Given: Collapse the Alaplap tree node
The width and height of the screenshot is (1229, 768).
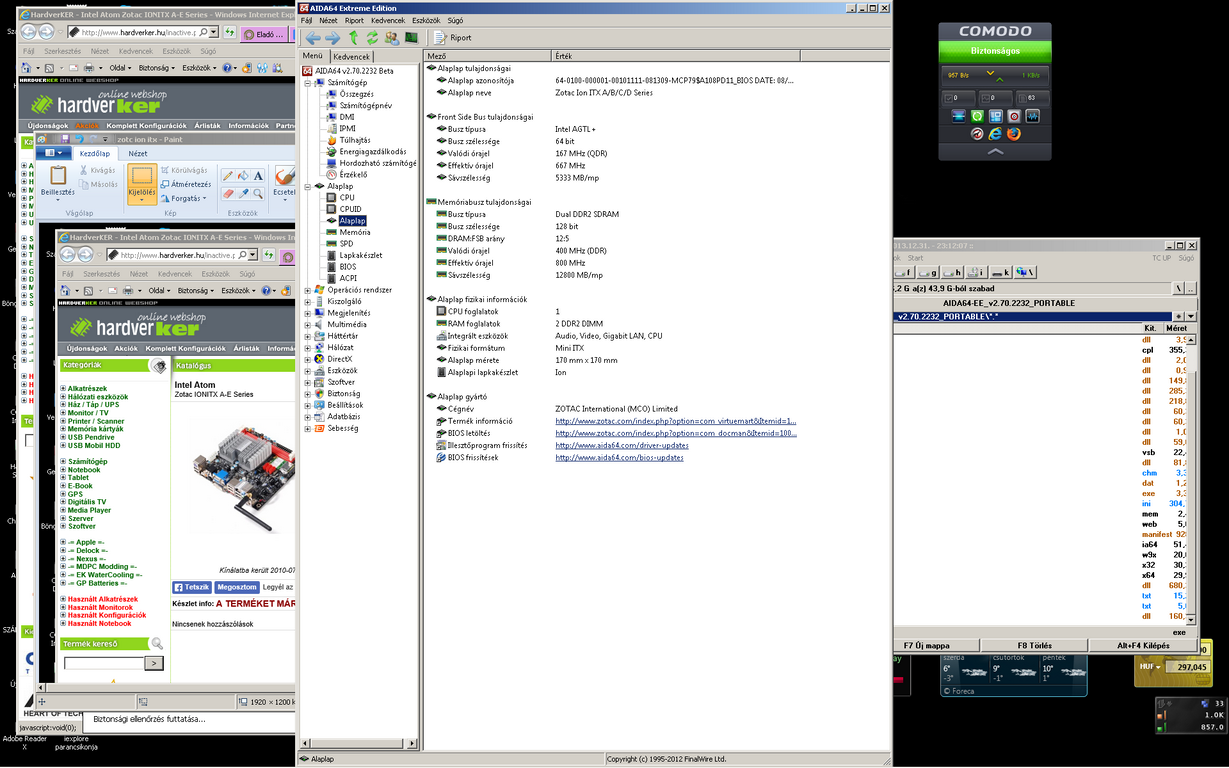Looking at the screenshot, I should [308, 186].
